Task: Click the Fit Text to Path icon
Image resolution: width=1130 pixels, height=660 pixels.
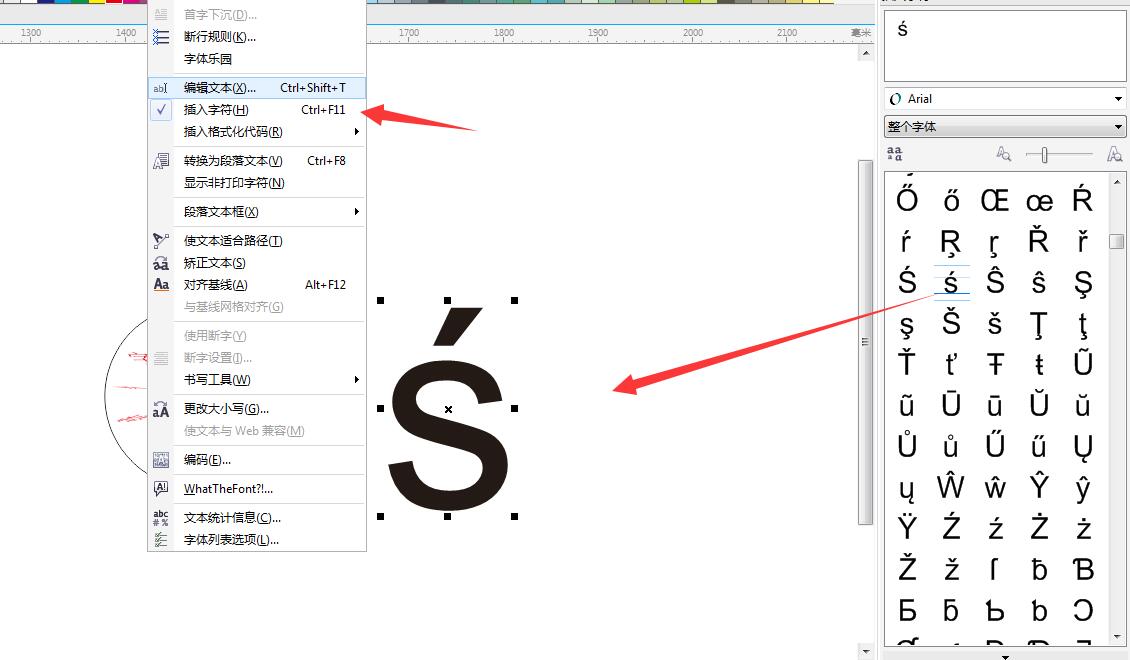Action: pos(161,241)
